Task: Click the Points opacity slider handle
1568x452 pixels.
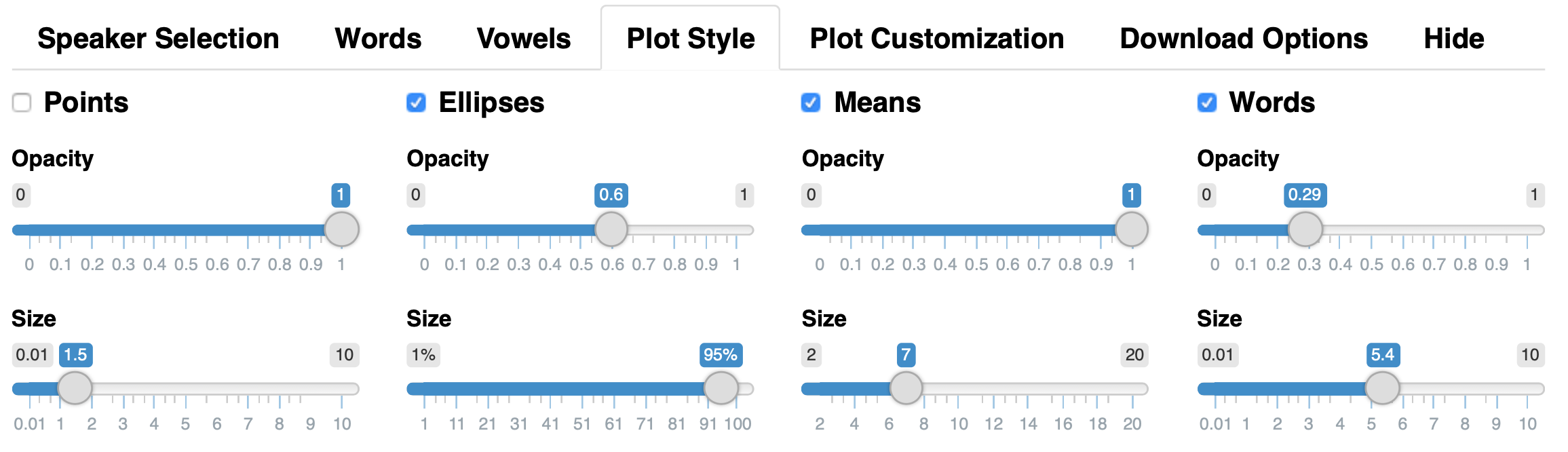Action: point(341,229)
